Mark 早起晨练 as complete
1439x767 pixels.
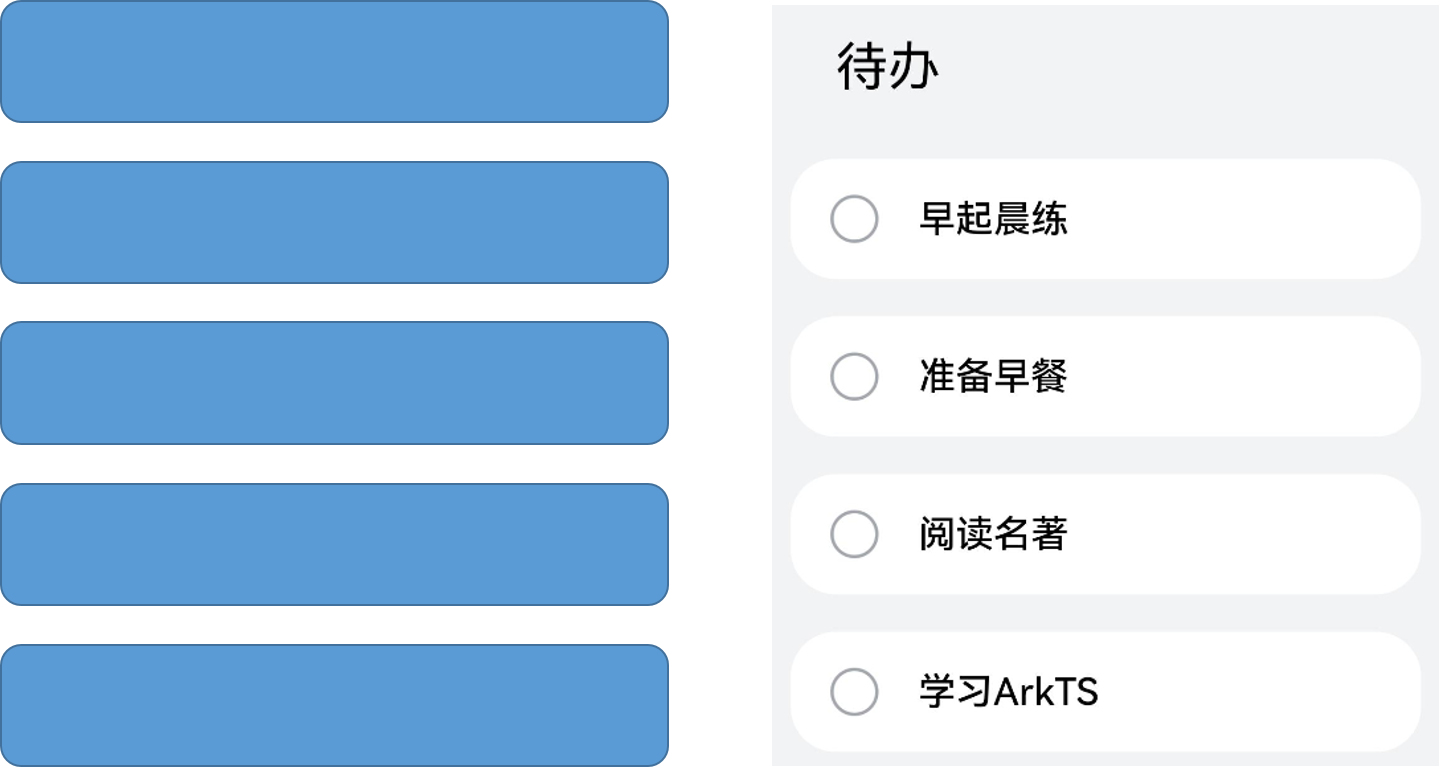853,219
